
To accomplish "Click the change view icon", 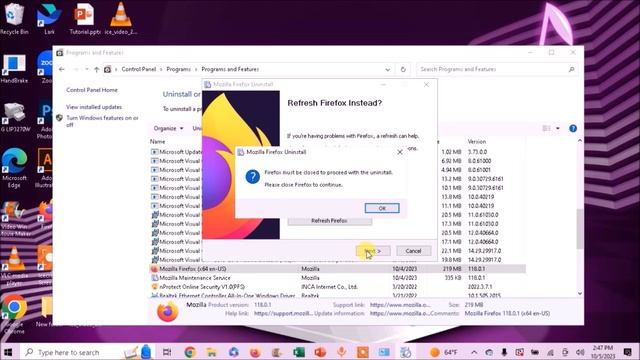I will (x=547, y=129).
